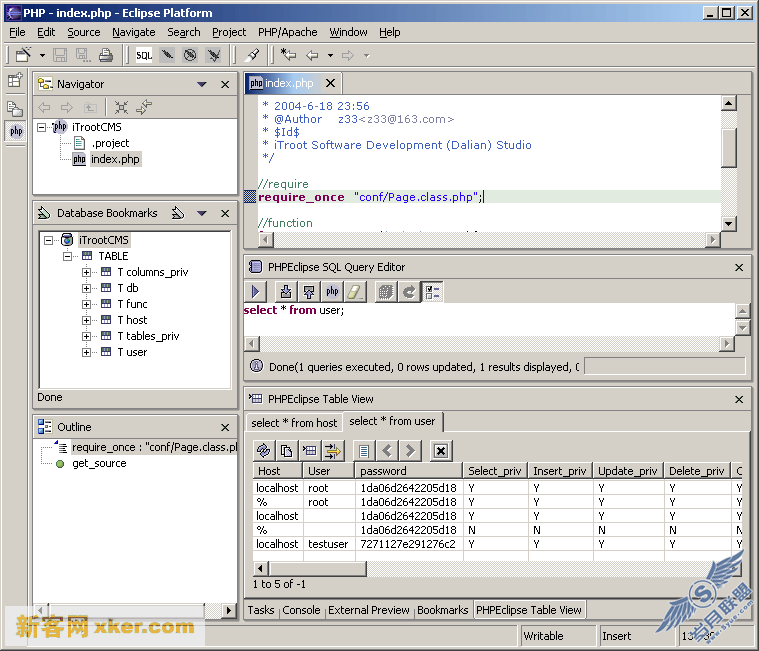759x651 pixels.
Task: Close the Database Bookmarks view
Action: point(225,213)
